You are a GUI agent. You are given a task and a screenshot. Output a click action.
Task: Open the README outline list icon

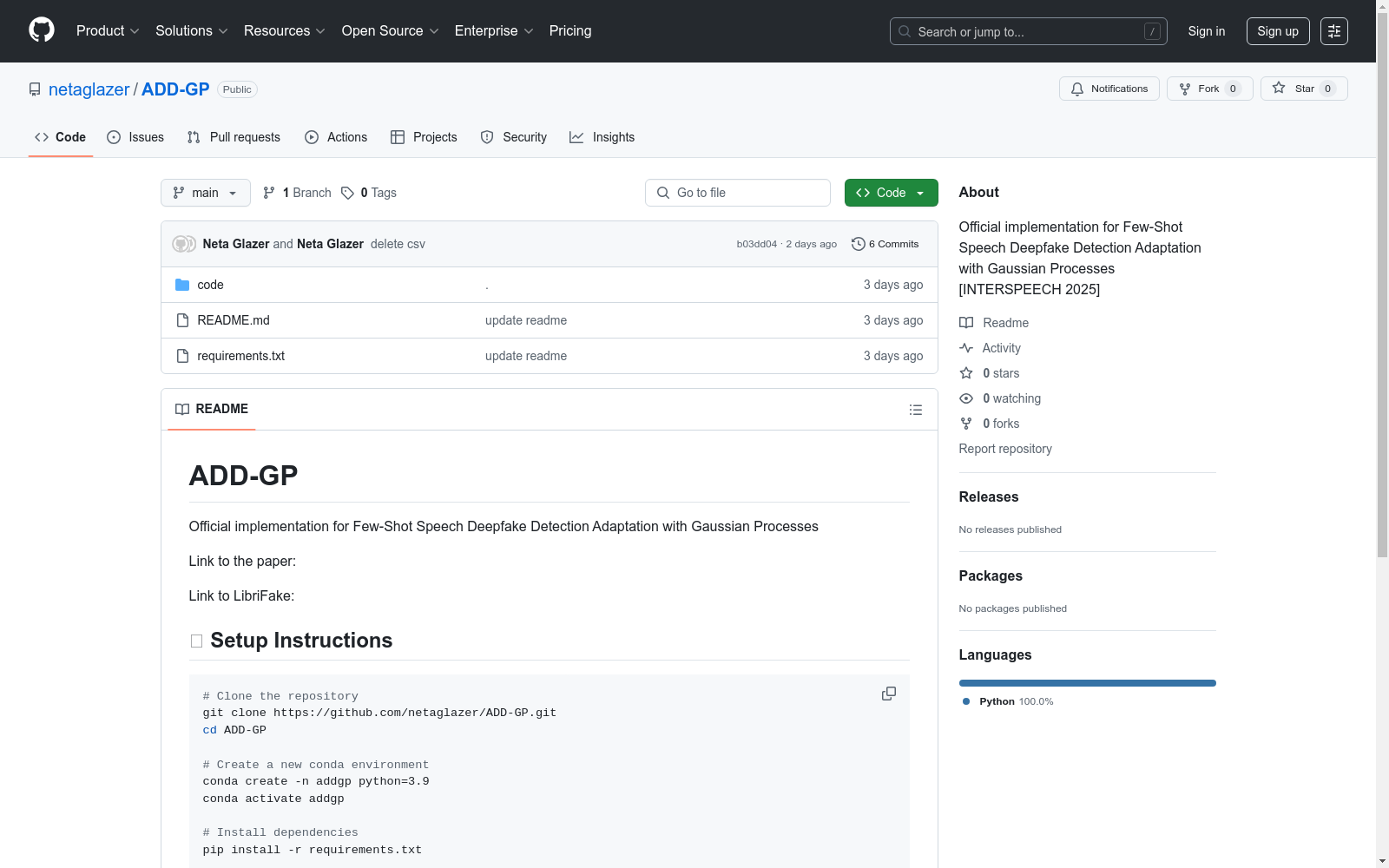click(x=915, y=410)
